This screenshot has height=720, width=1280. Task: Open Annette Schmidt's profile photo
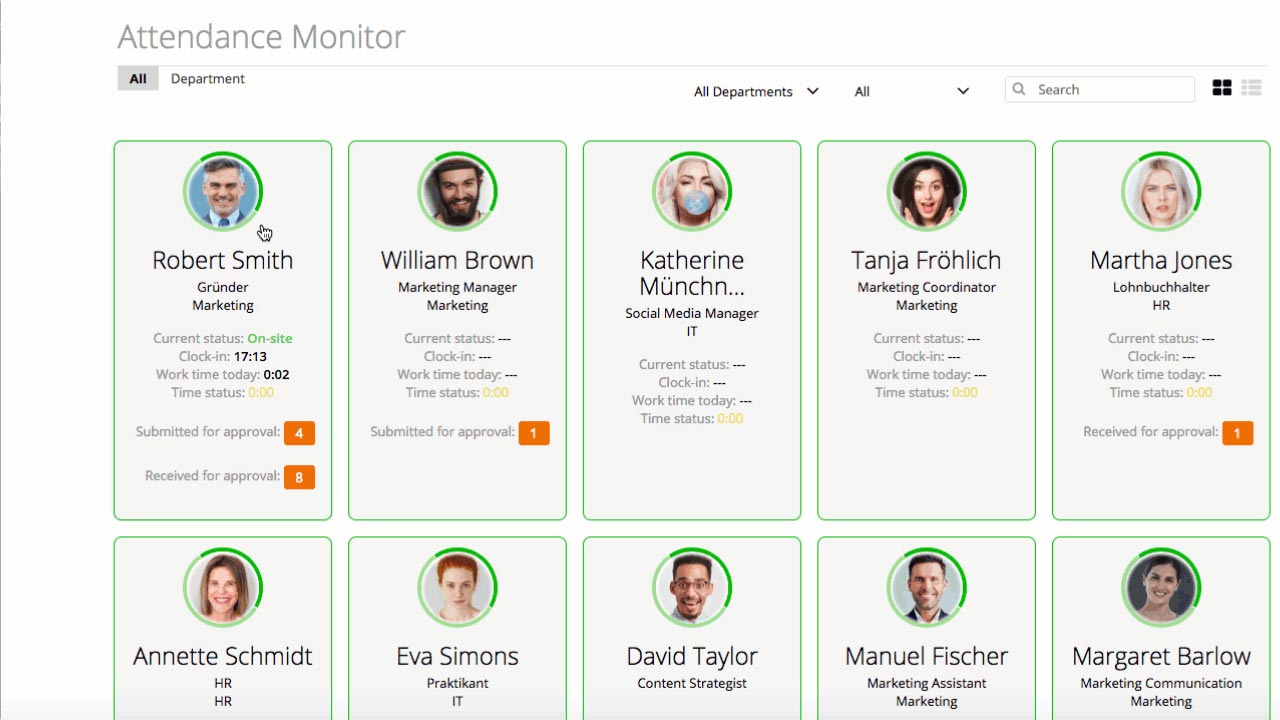click(x=223, y=587)
